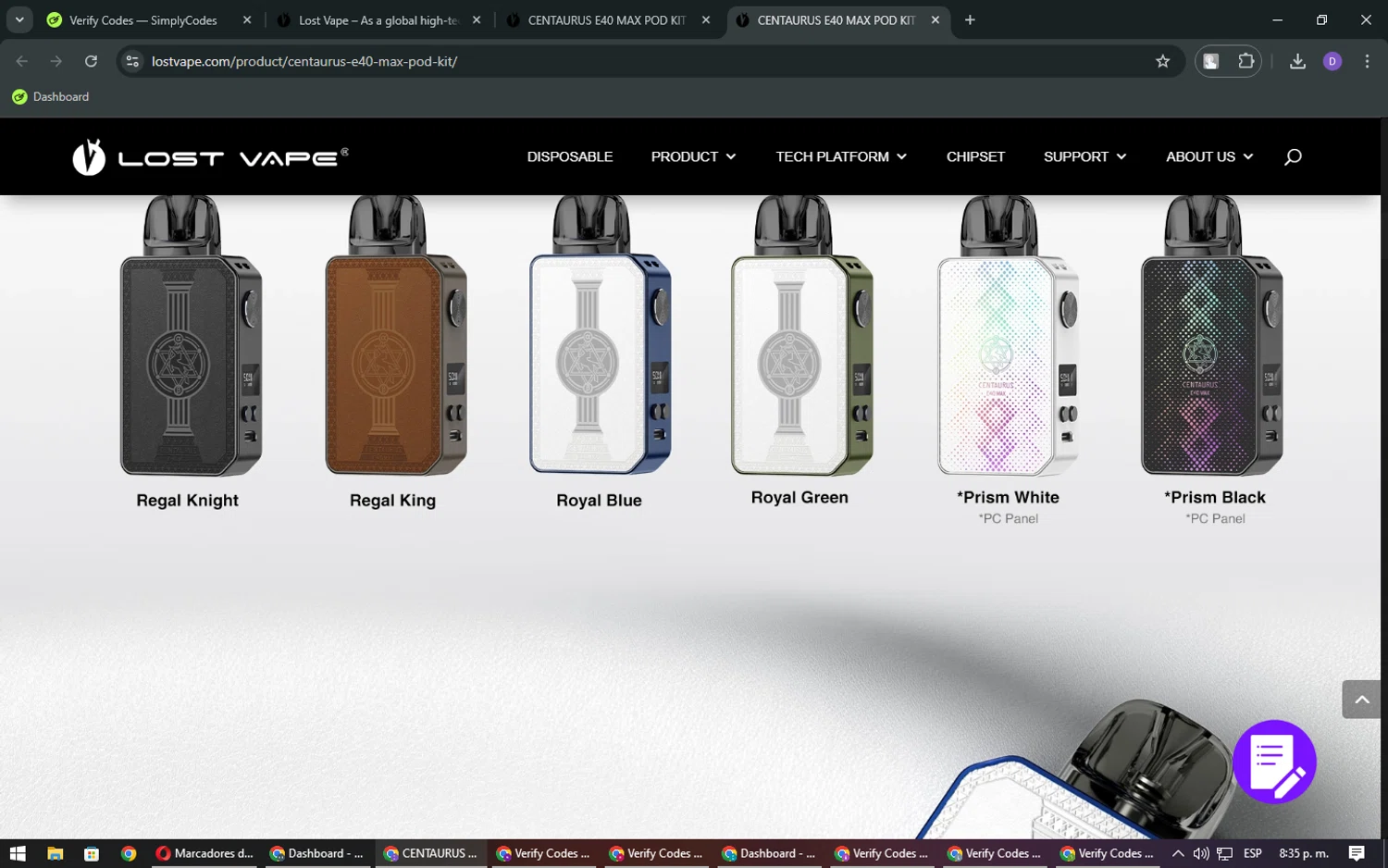Open the Windows notification center
The image size is (1388, 868).
pyautogui.click(x=1357, y=853)
